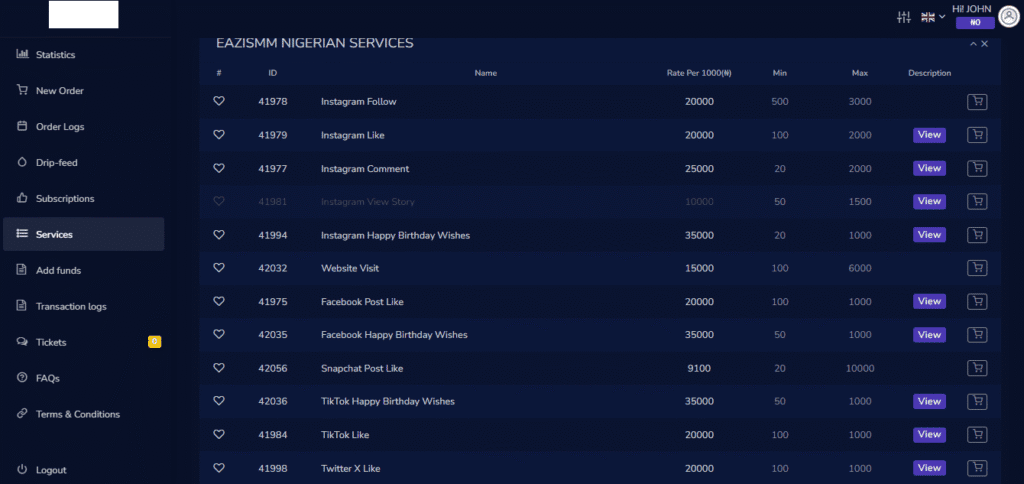Click the Snapchat Post Like name
Image resolution: width=1024 pixels, height=484 pixels.
pos(362,368)
